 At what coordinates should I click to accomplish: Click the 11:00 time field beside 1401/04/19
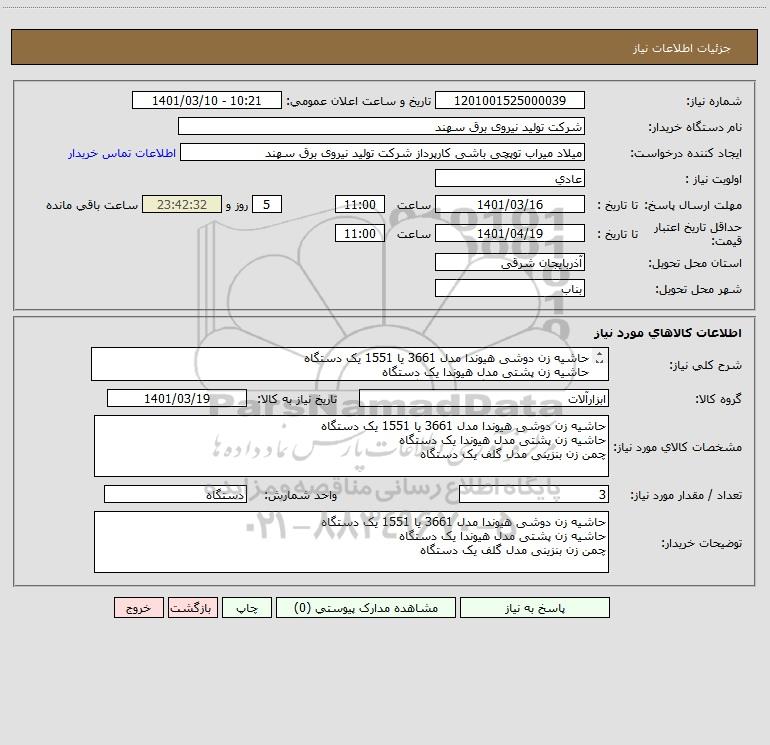(x=359, y=233)
